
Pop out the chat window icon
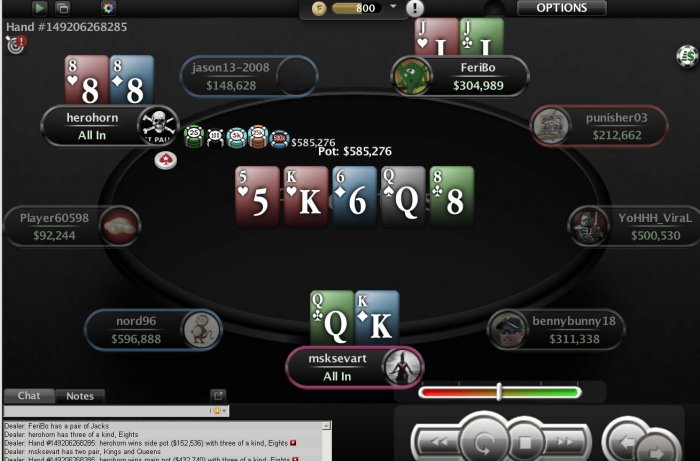(218, 395)
